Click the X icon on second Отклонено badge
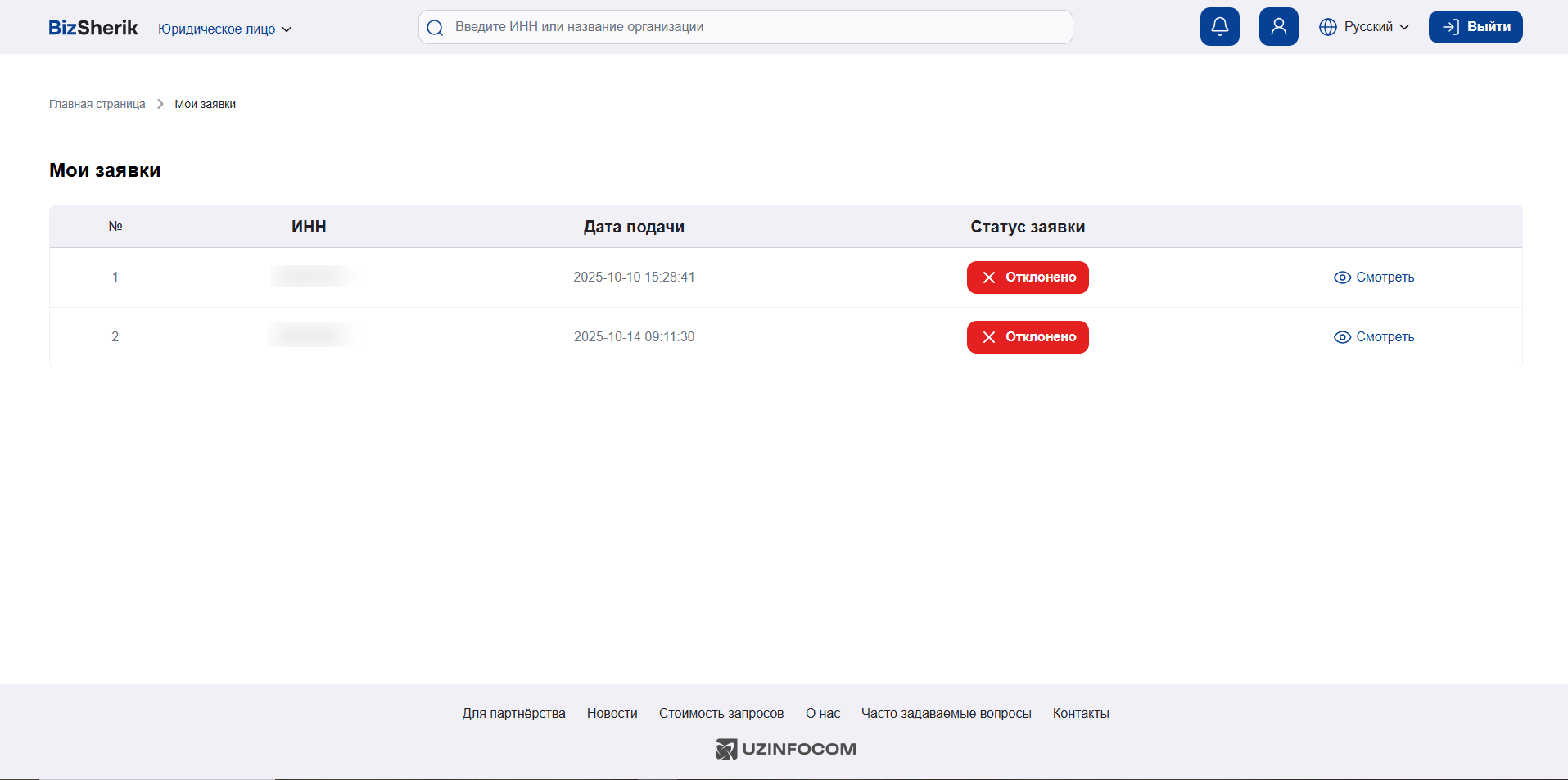The height and width of the screenshot is (780, 1568). click(x=989, y=337)
